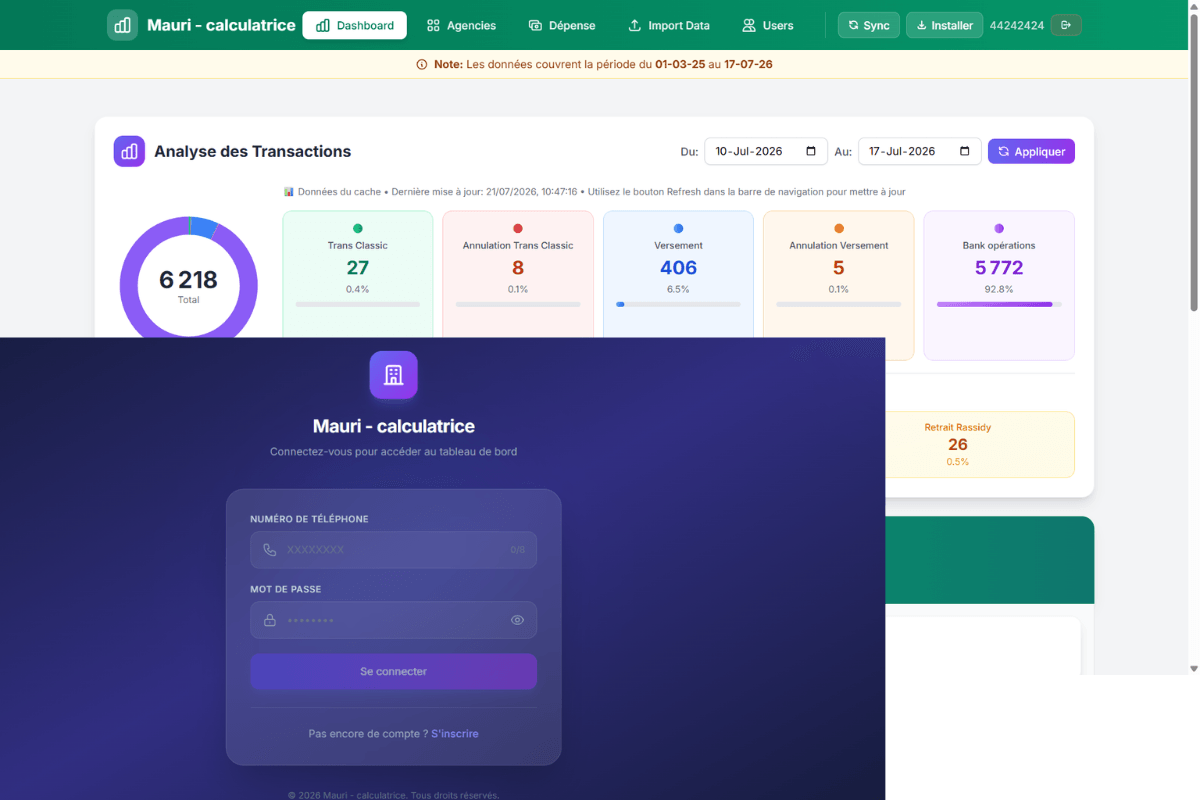This screenshot has height=800, width=1200.
Task: Open calendar picker for the Au date
Action: click(x=965, y=151)
